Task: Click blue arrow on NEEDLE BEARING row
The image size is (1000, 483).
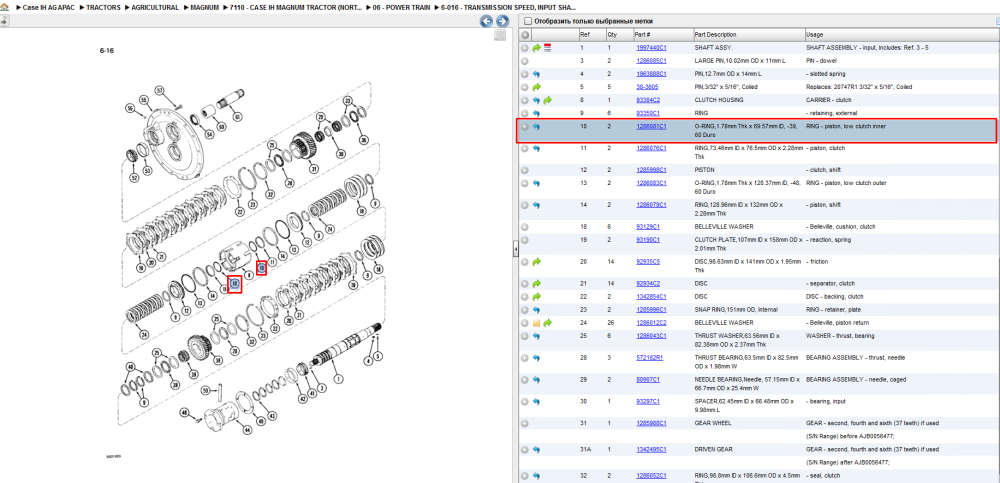Action: (536, 380)
